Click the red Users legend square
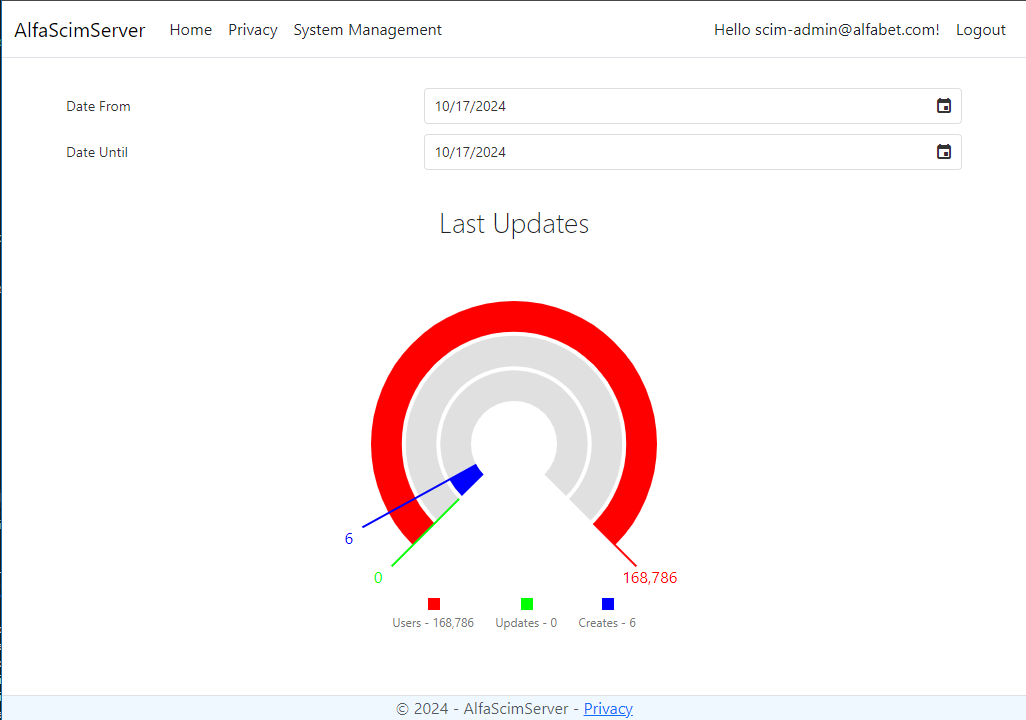Screen dimensions: 1026x720 (433, 603)
